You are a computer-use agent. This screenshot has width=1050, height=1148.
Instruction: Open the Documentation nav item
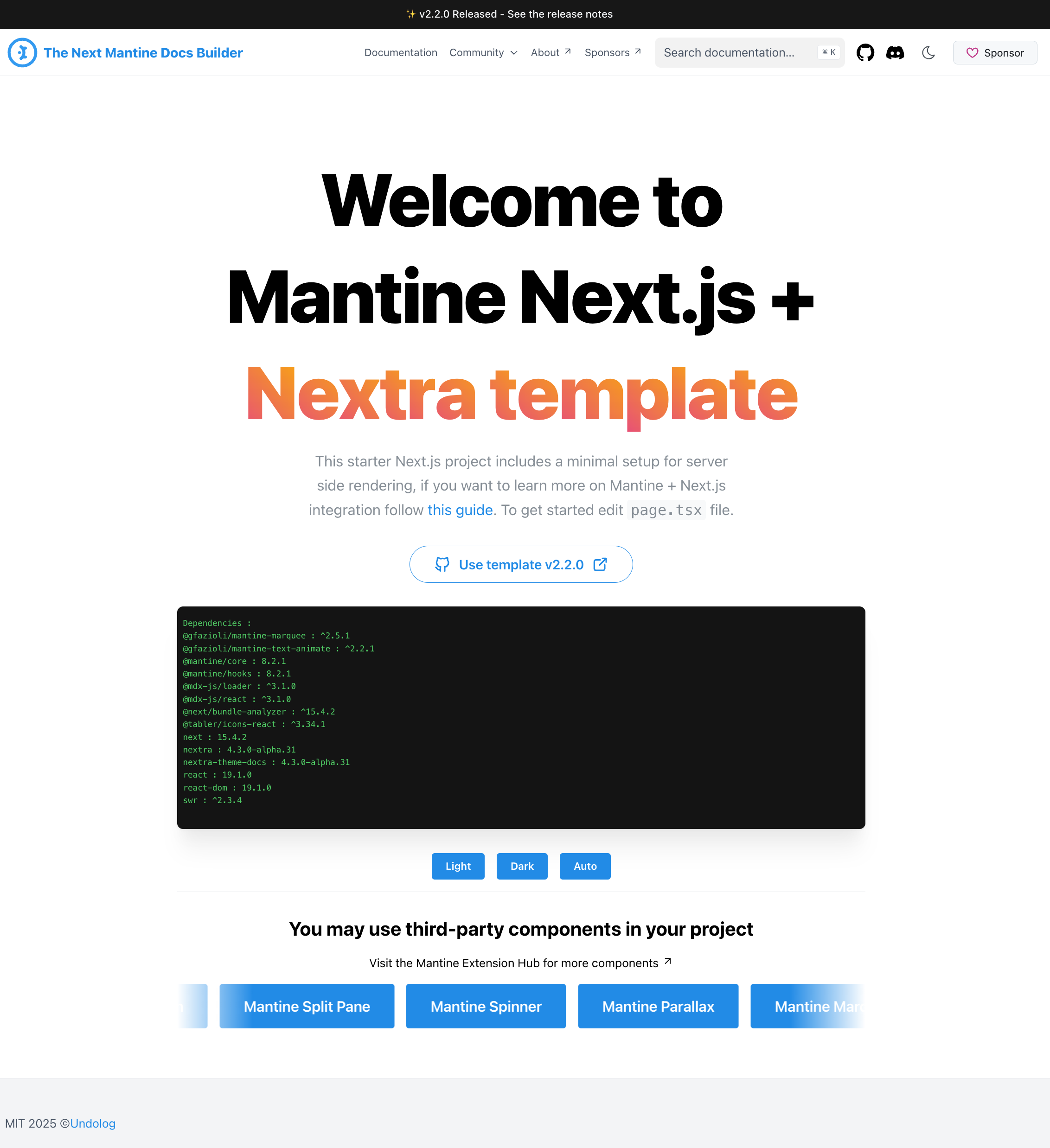click(401, 52)
